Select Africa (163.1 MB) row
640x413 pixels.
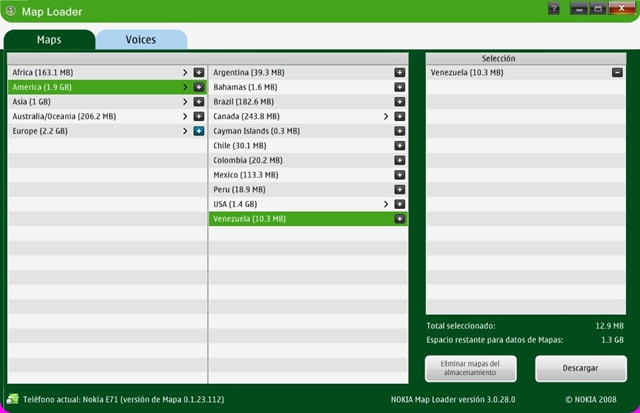[107, 73]
